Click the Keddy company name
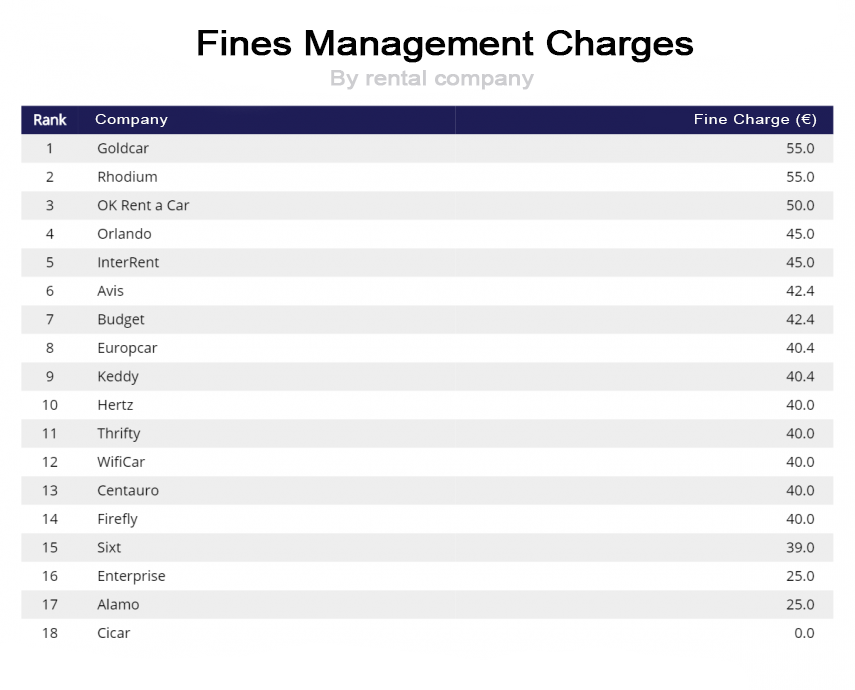 [118, 377]
